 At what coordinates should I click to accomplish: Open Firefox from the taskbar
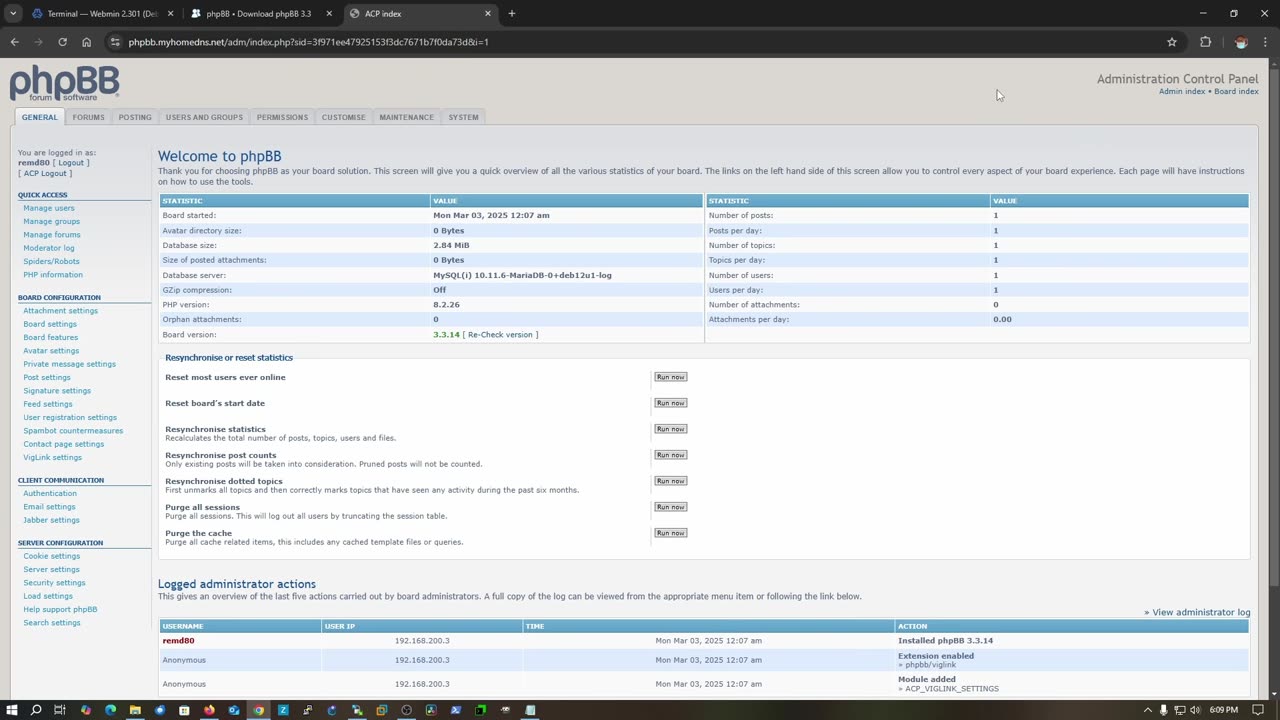209,710
